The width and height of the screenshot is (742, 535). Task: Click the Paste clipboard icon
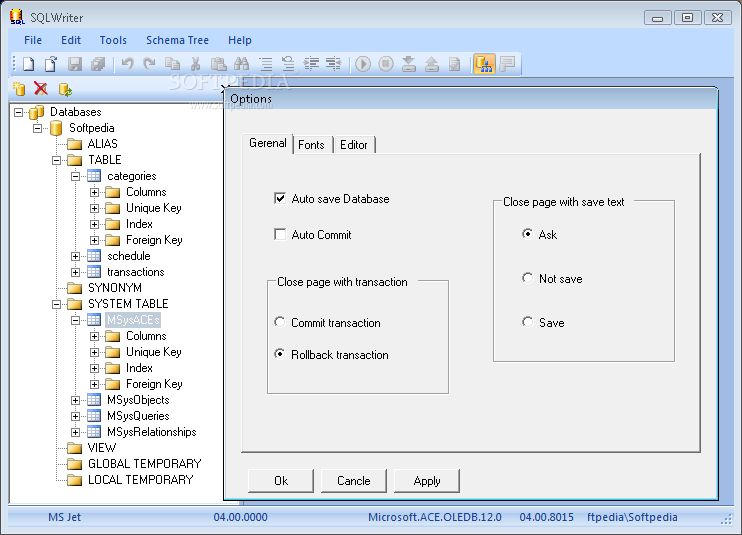click(218, 64)
